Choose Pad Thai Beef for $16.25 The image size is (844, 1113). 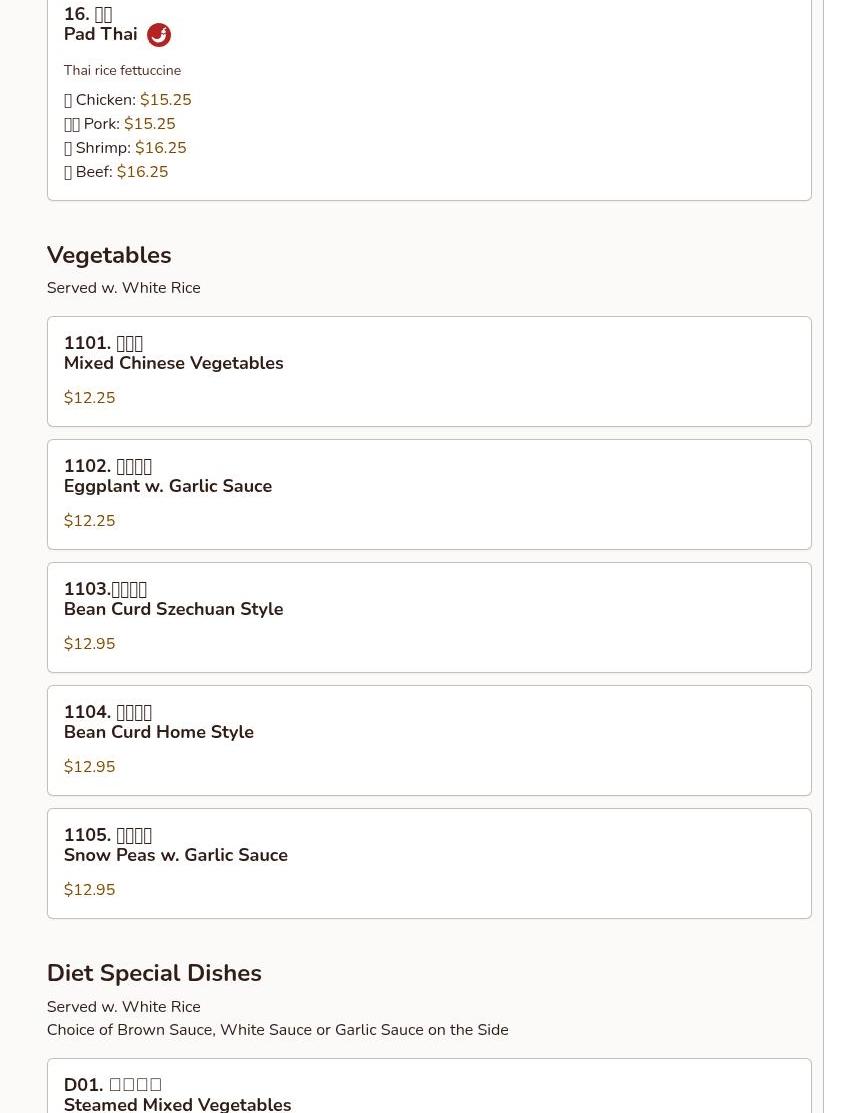pyautogui.click(x=116, y=172)
